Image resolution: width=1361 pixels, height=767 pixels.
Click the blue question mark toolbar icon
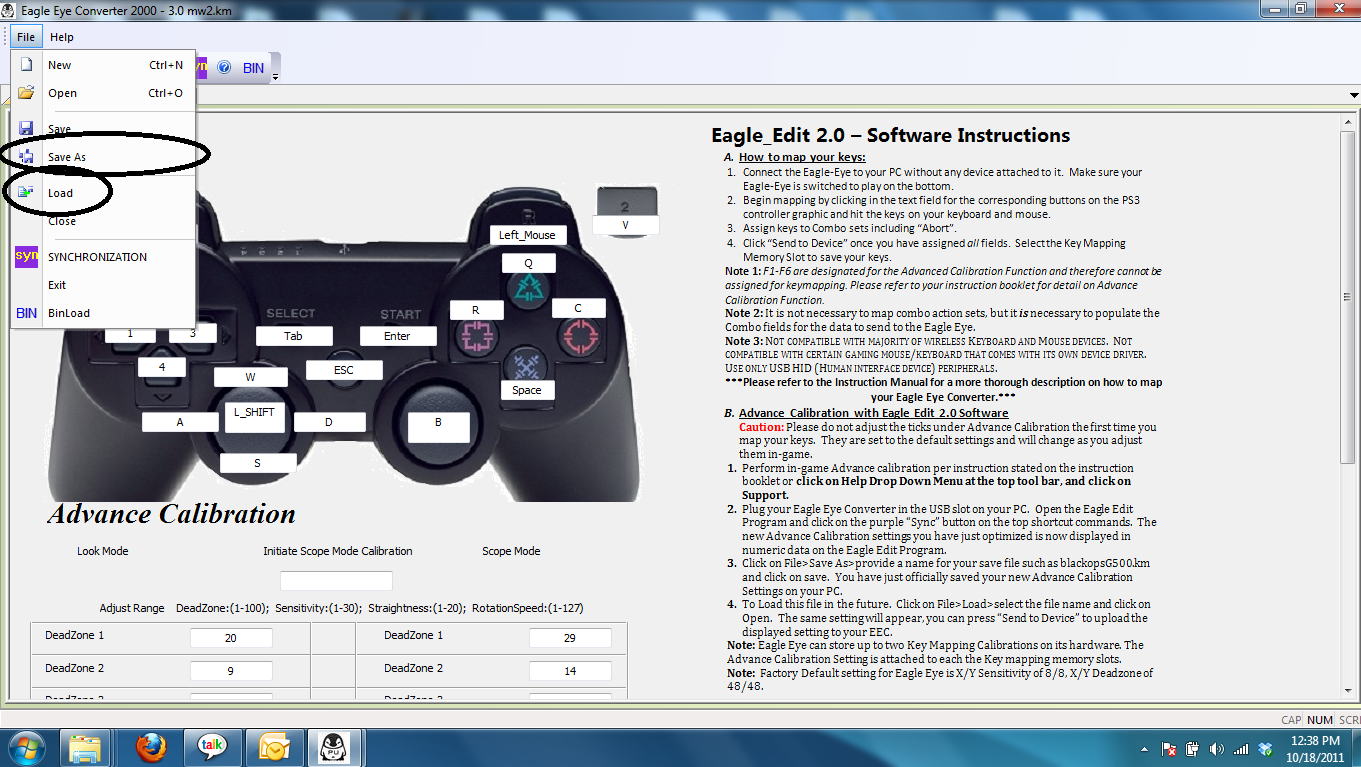[224, 68]
